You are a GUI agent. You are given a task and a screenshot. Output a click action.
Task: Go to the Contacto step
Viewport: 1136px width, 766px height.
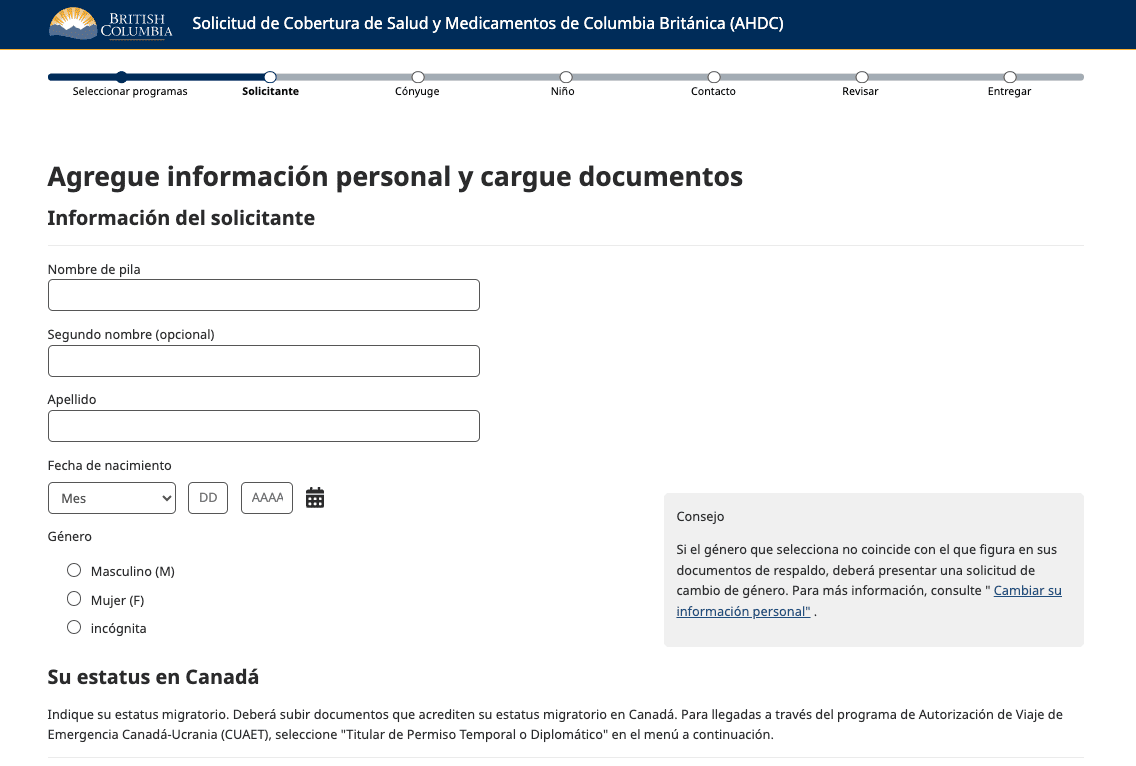click(x=714, y=77)
